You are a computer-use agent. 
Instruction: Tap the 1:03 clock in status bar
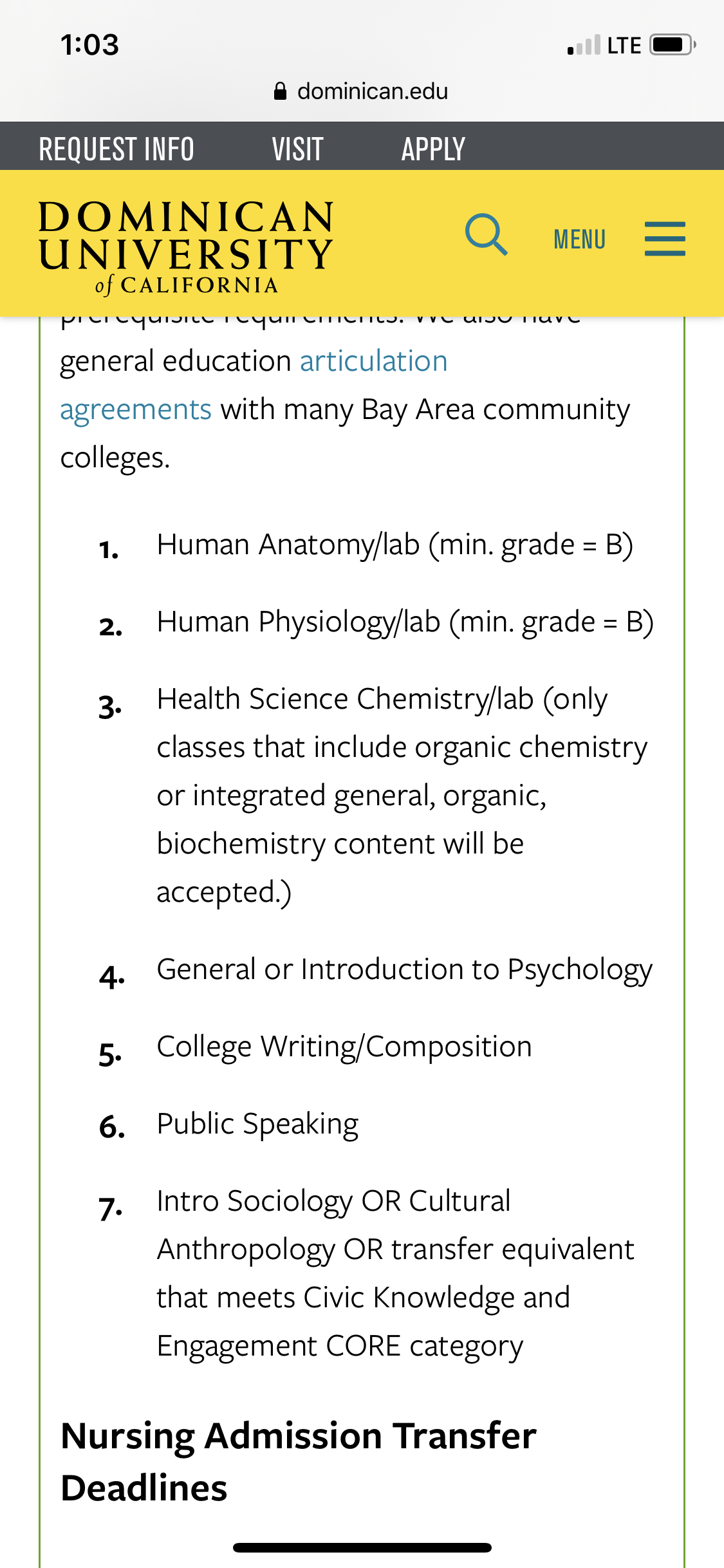point(89,45)
